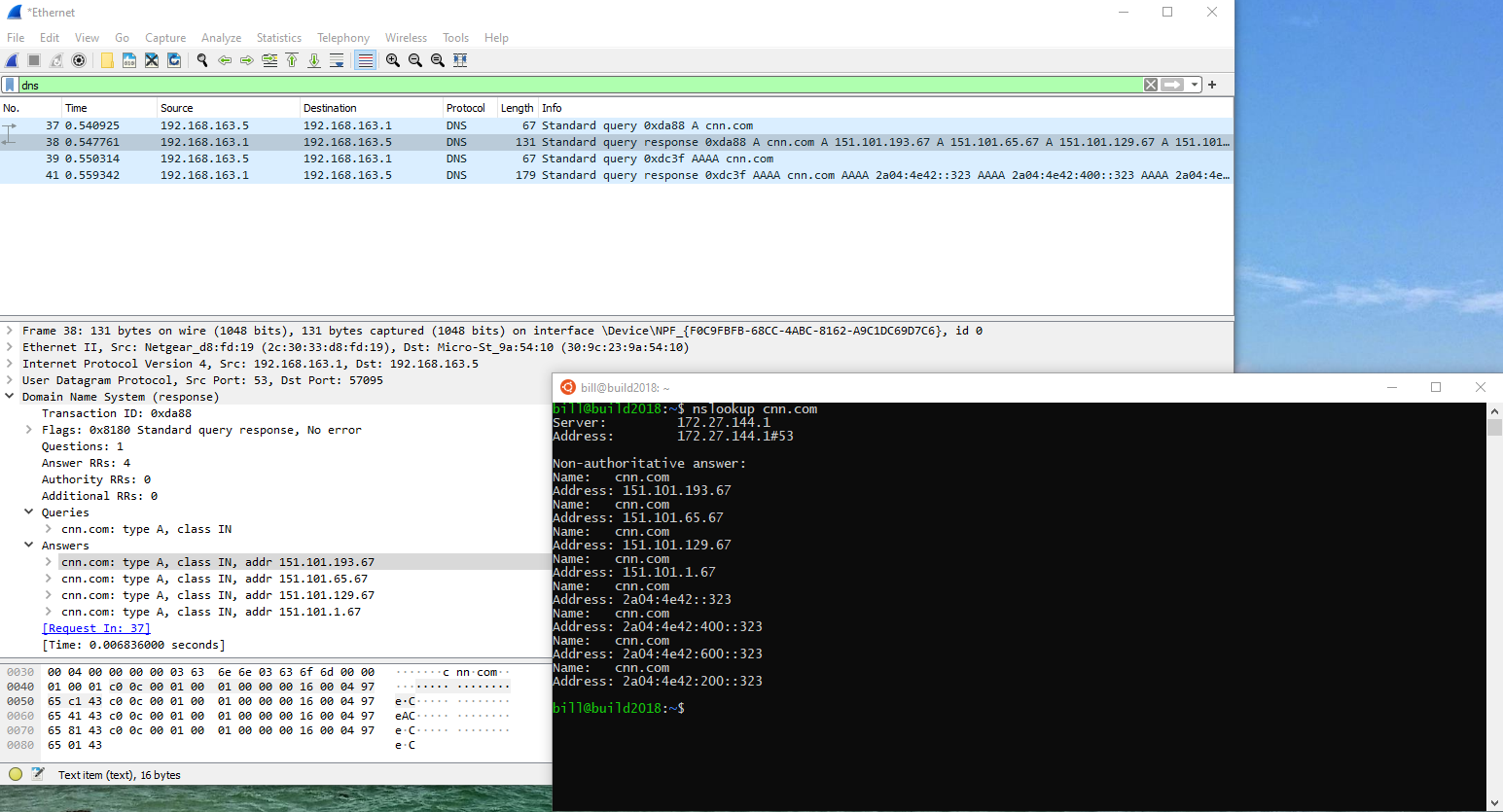This screenshot has width=1503, height=812.
Task: Open capture options gear icon
Action: click(x=79, y=60)
